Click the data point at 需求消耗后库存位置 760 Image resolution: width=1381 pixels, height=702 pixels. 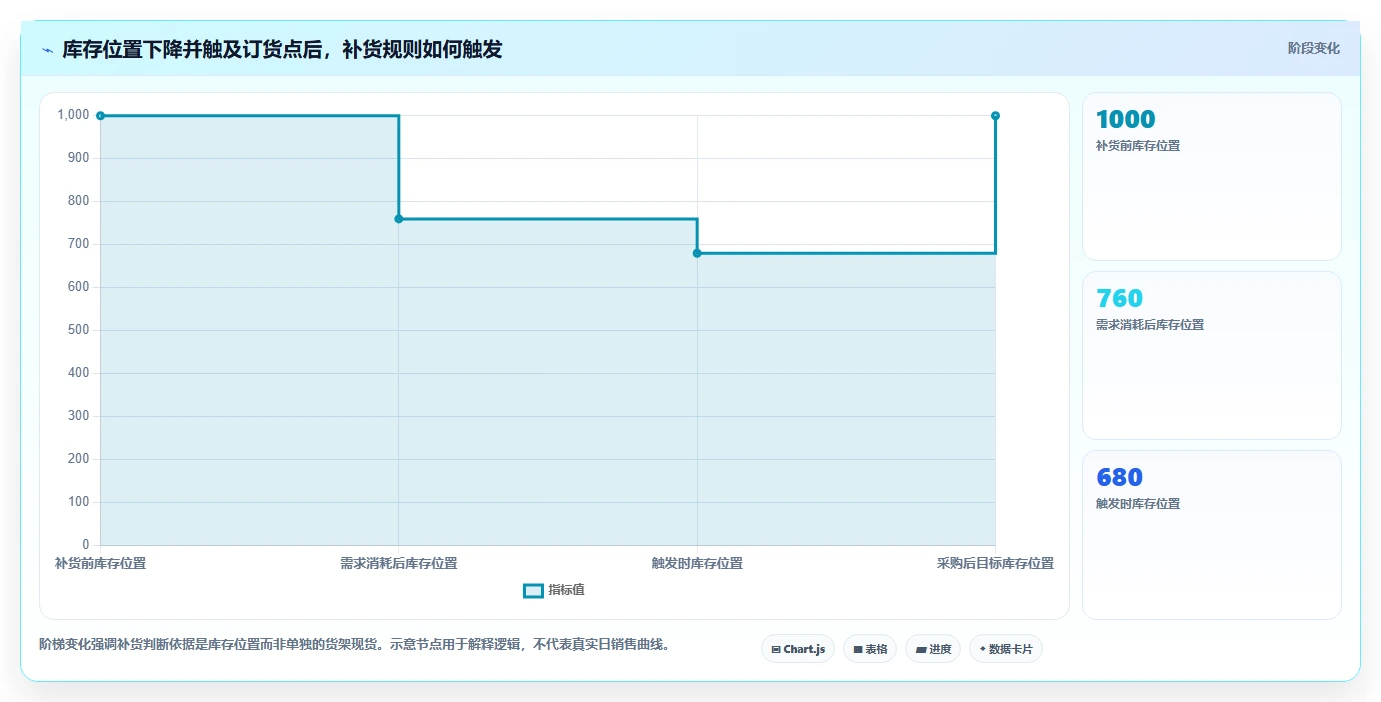[x=399, y=219]
